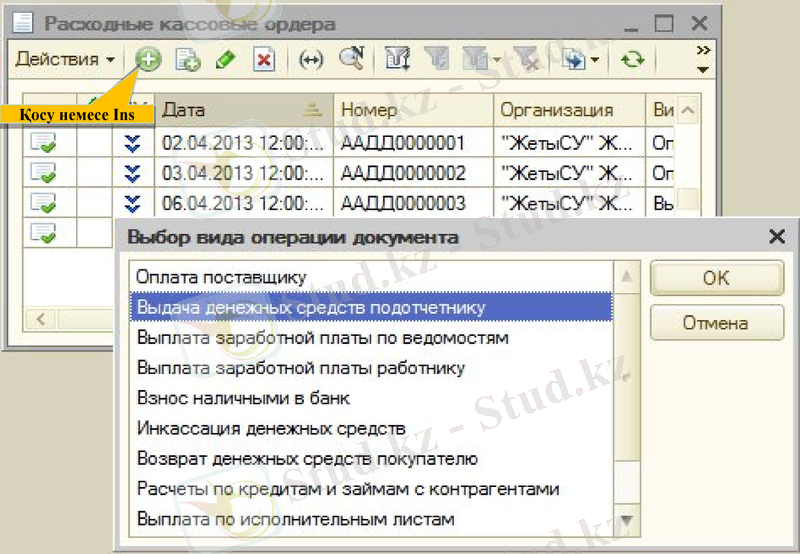The width and height of the screenshot is (800, 554).
Task: Click the red Mark for deletion icon
Action: coord(263,60)
